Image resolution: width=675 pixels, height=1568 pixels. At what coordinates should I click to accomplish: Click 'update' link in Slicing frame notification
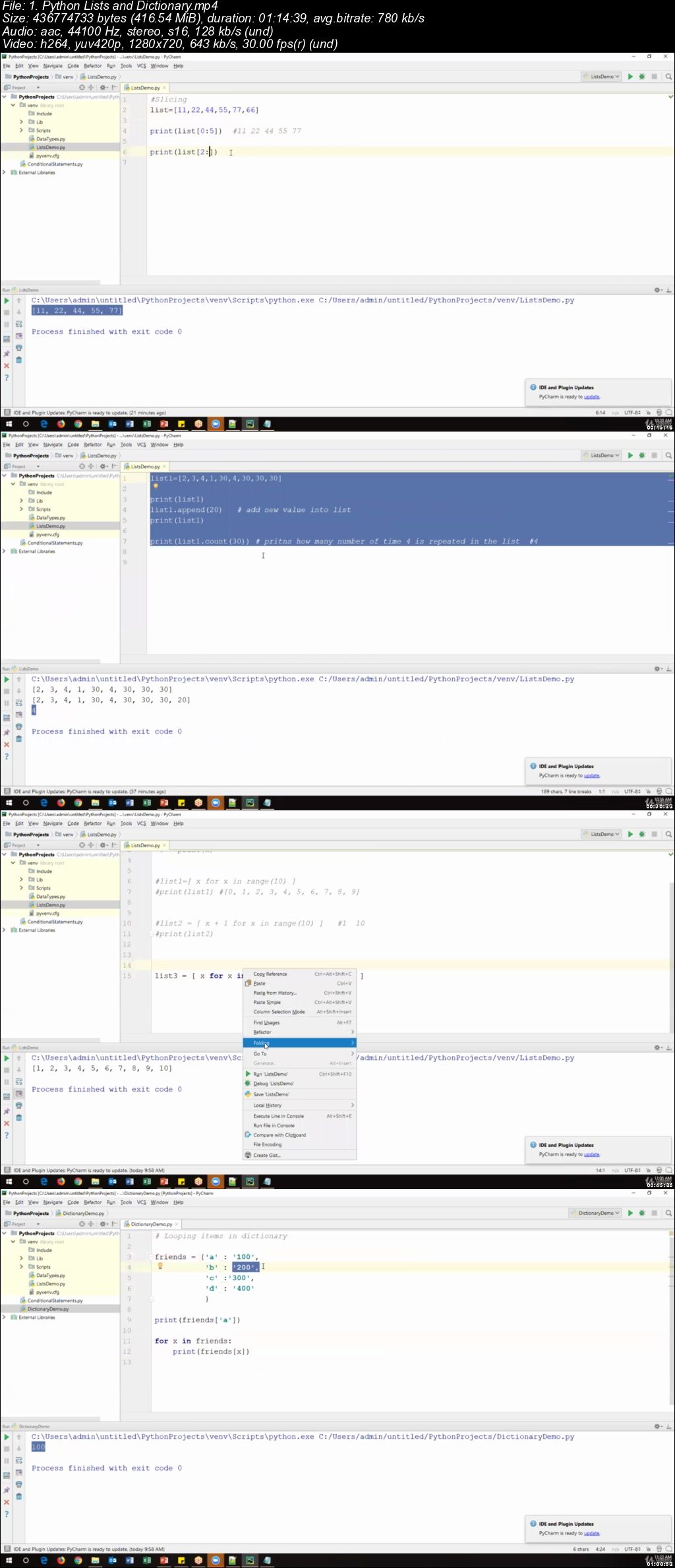[591, 397]
